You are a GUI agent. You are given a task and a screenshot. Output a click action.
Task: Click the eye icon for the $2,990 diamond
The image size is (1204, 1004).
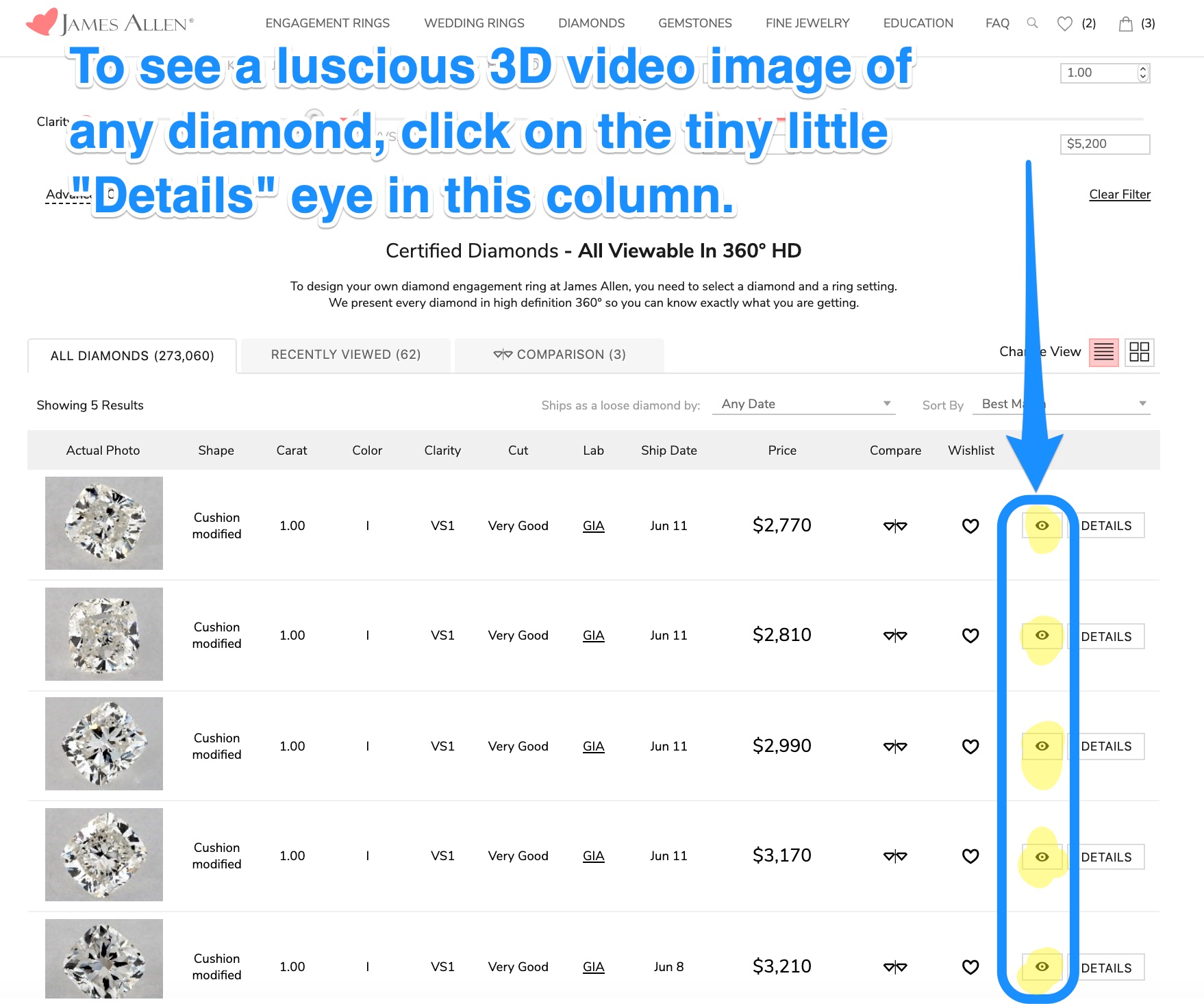pyautogui.click(x=1042, y=746)
